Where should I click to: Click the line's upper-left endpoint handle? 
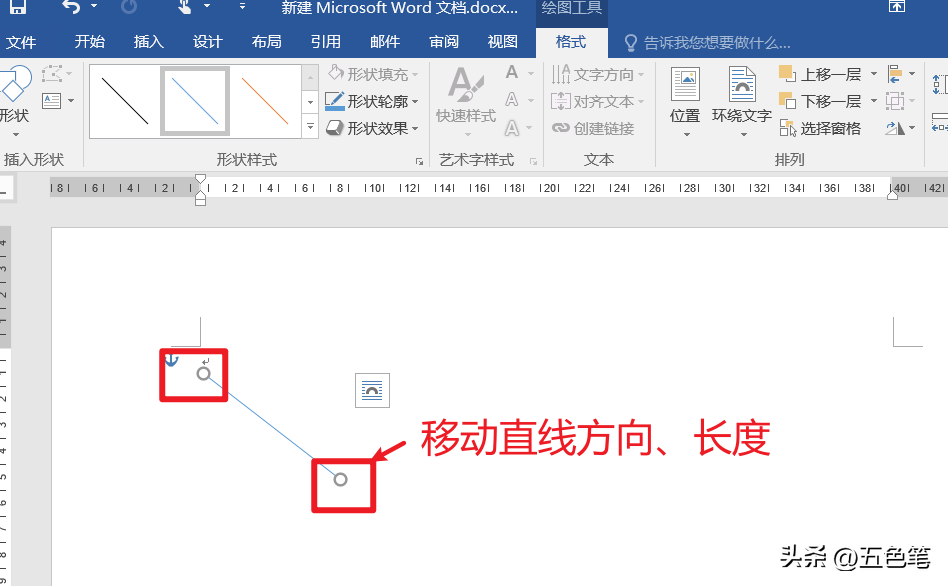204,374
